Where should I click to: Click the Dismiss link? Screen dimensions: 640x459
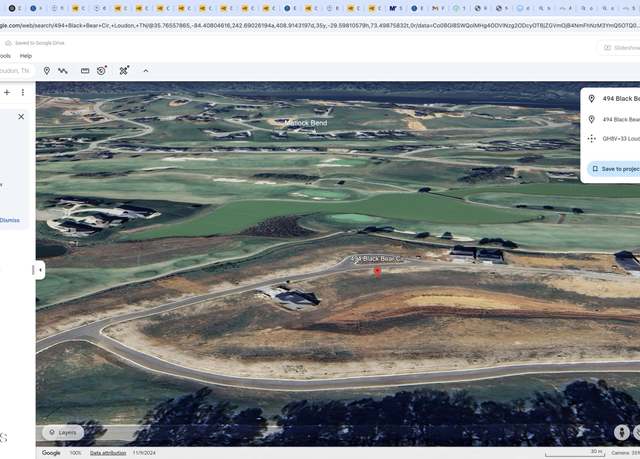tap(10, 220)
